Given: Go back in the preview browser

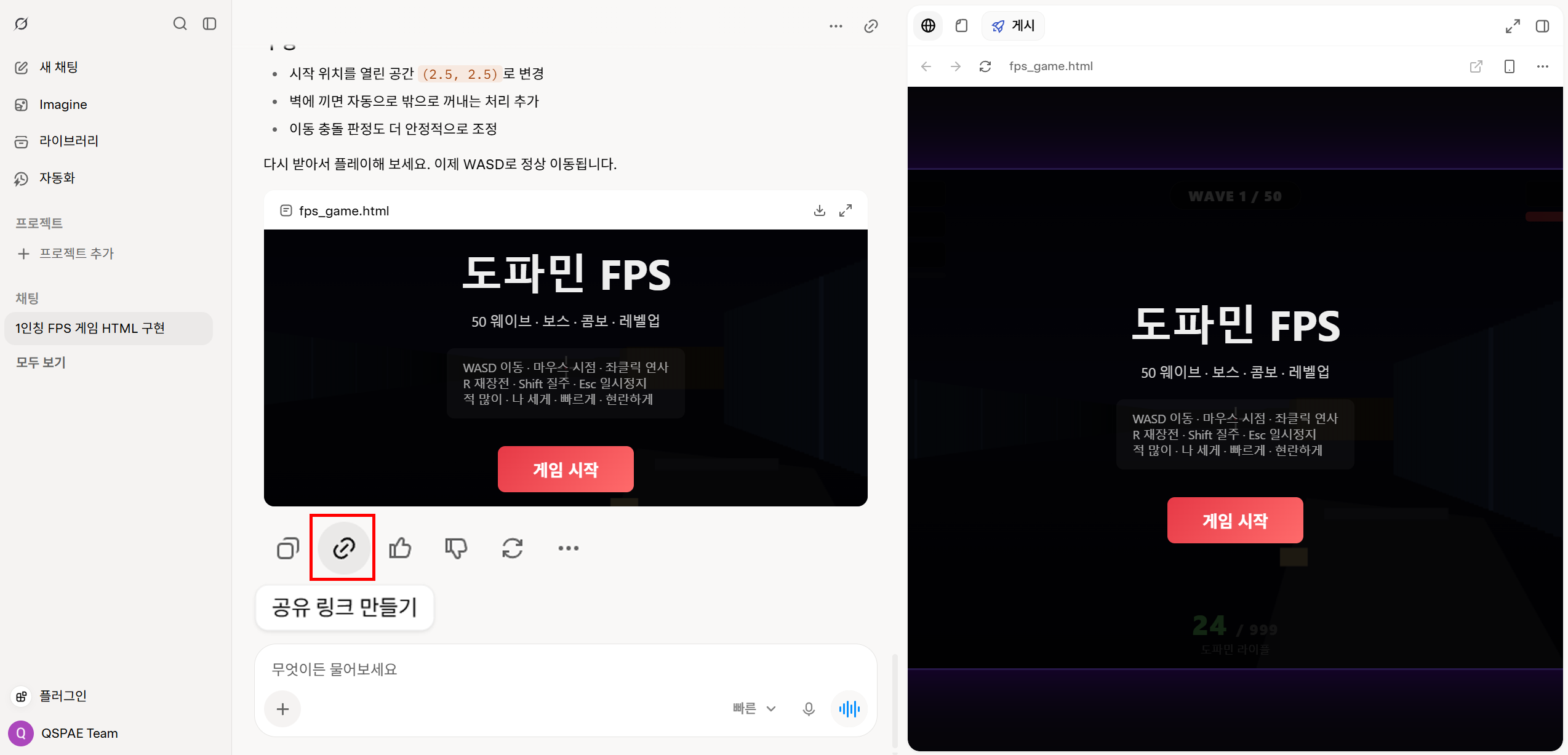Looking at the screenshot, I should click(x=926, y=66).
